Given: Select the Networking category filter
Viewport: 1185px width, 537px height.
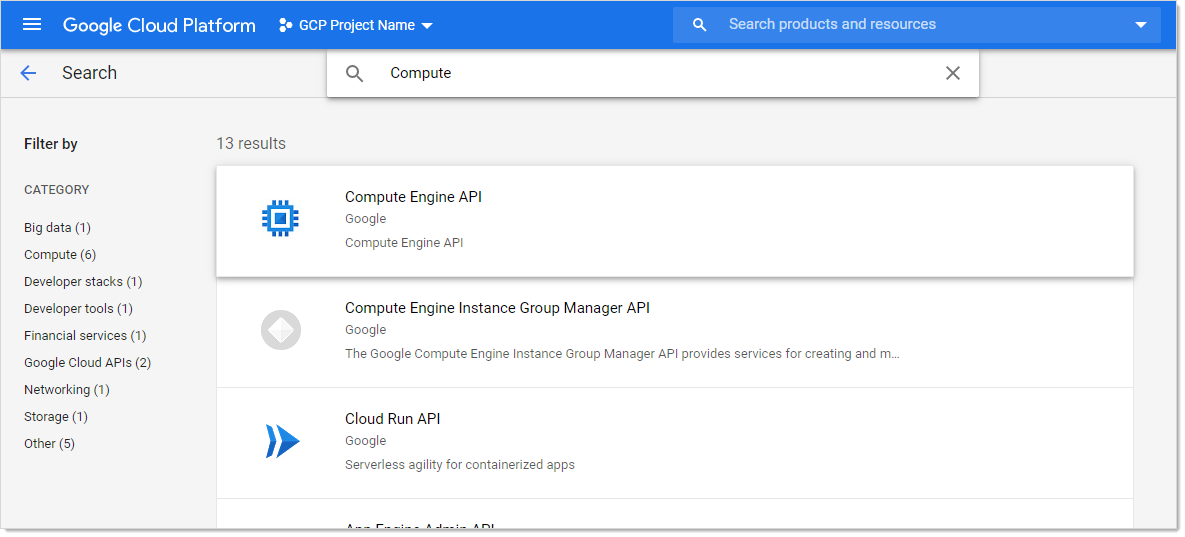Looking at the screenshot, I should tap(66, 390).
